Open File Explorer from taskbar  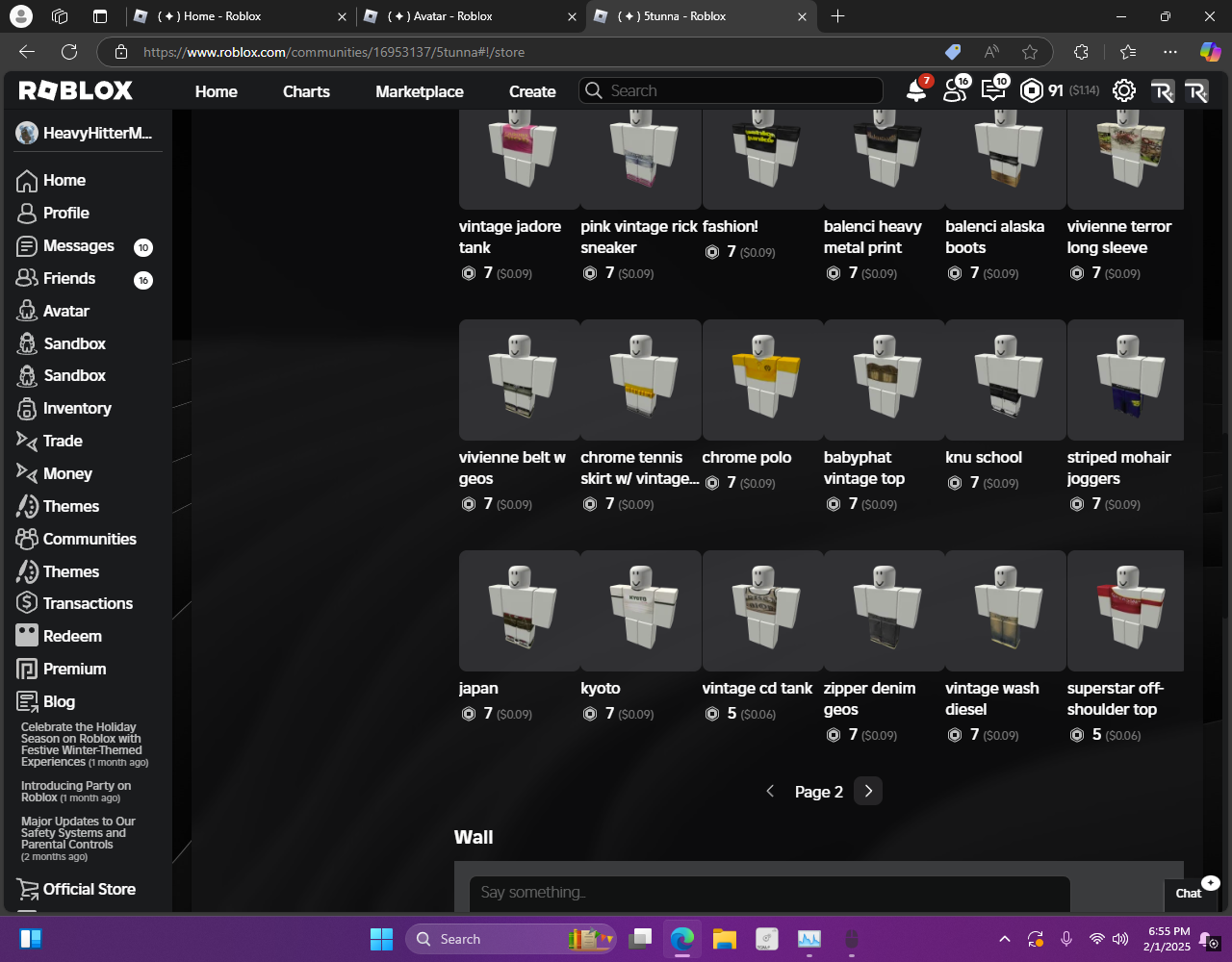pos(724,939)
